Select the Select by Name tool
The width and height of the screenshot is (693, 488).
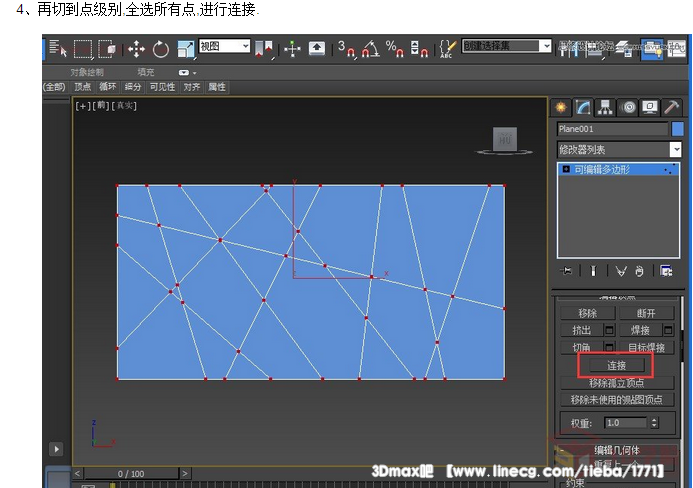[x=57, y=48]
